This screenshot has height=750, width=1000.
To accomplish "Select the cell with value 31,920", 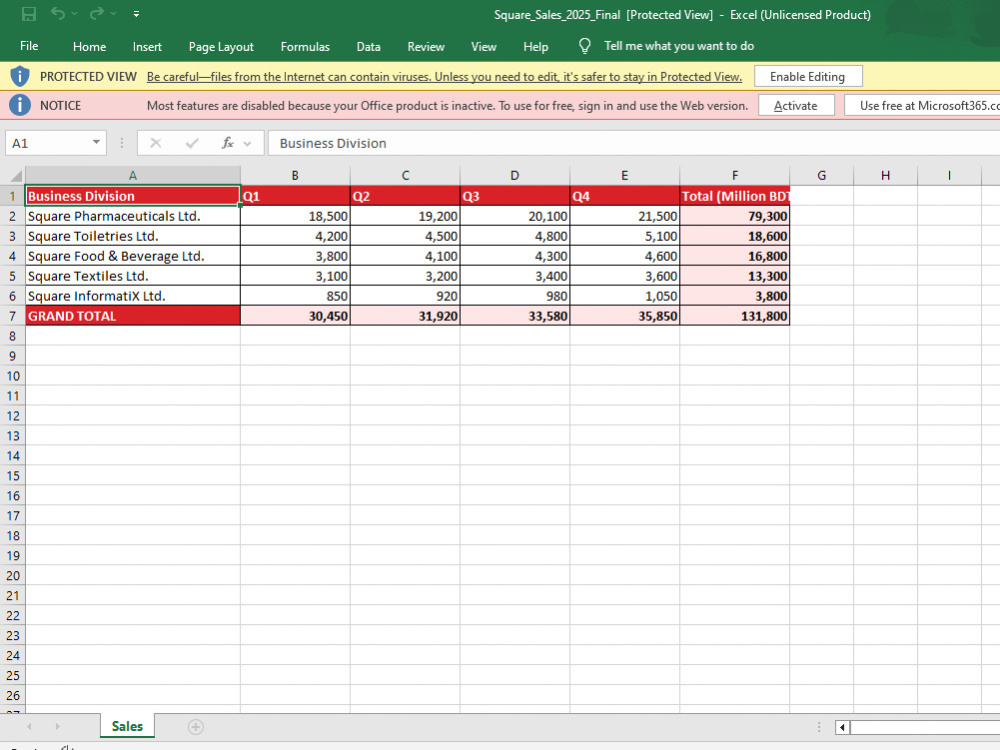I will click(405, 316).
